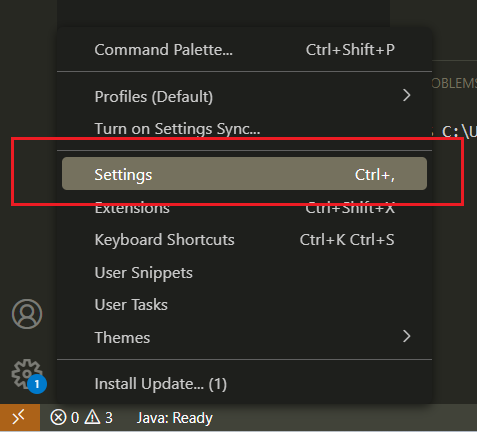The image size is (479, 434).
Task: Open Settings from the Manage menu
Action: pos(245,175)
